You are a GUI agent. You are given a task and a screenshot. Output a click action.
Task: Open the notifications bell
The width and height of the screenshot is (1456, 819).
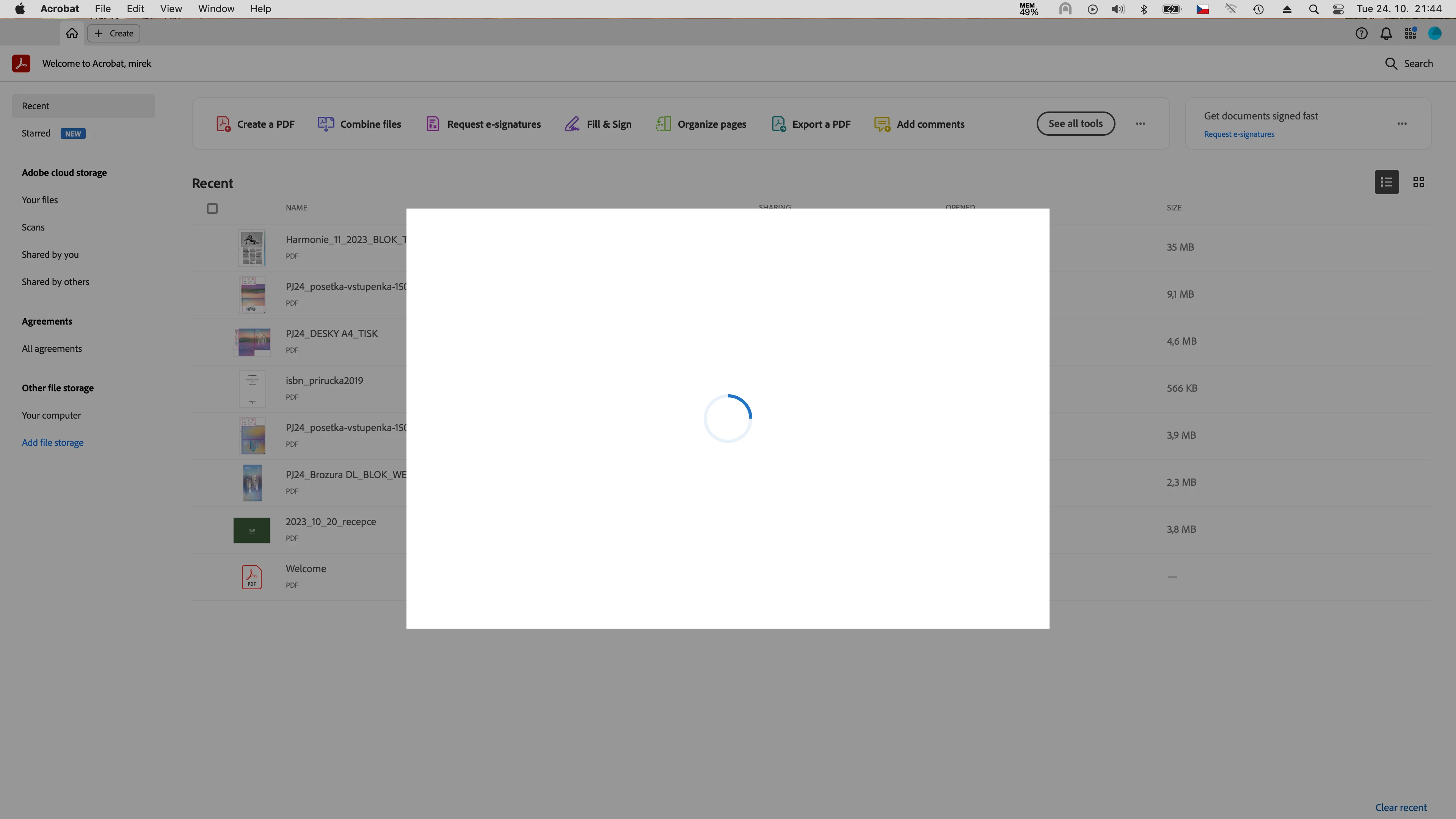tap(1386, 33)
